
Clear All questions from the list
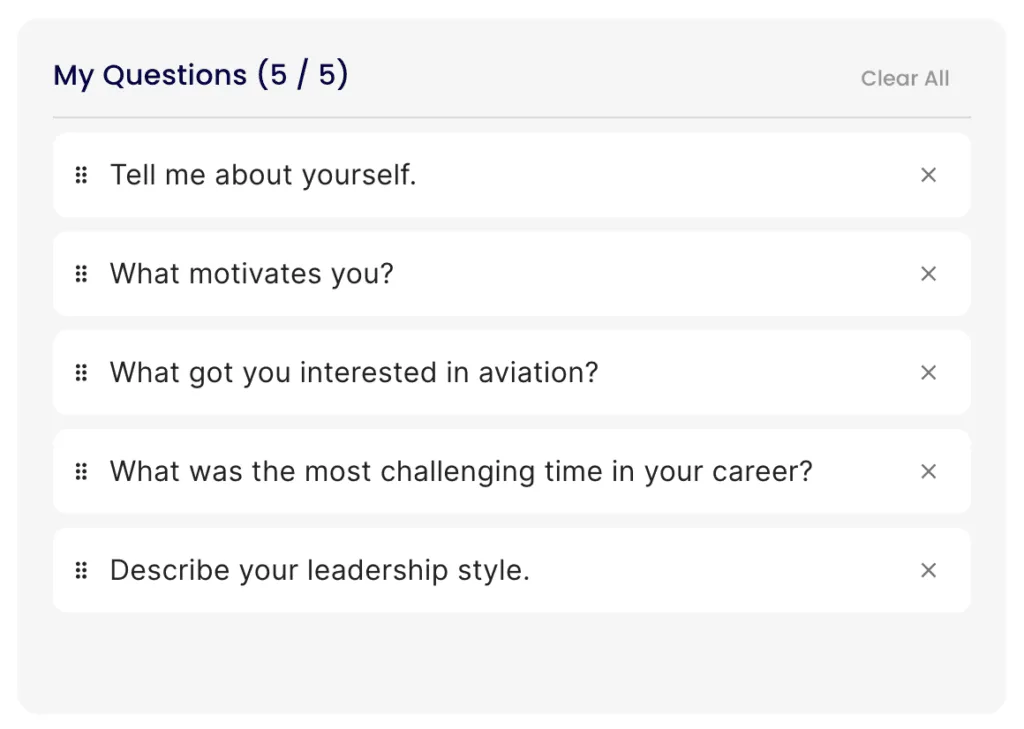click(x=904, y=78)
